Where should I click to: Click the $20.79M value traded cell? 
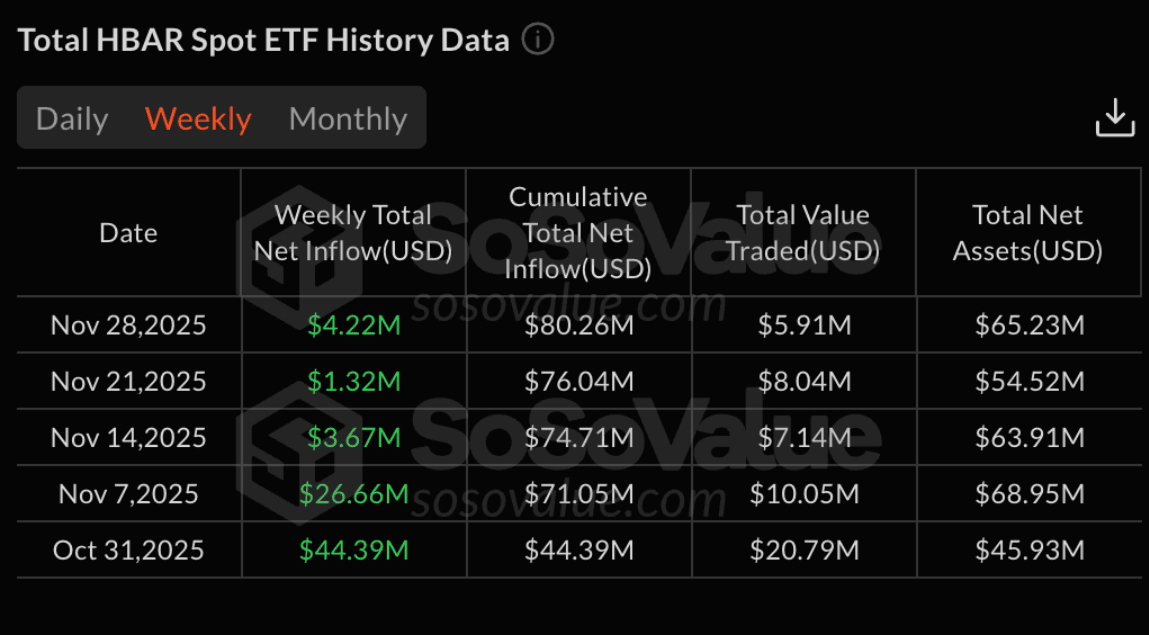[x=804, y=550]
